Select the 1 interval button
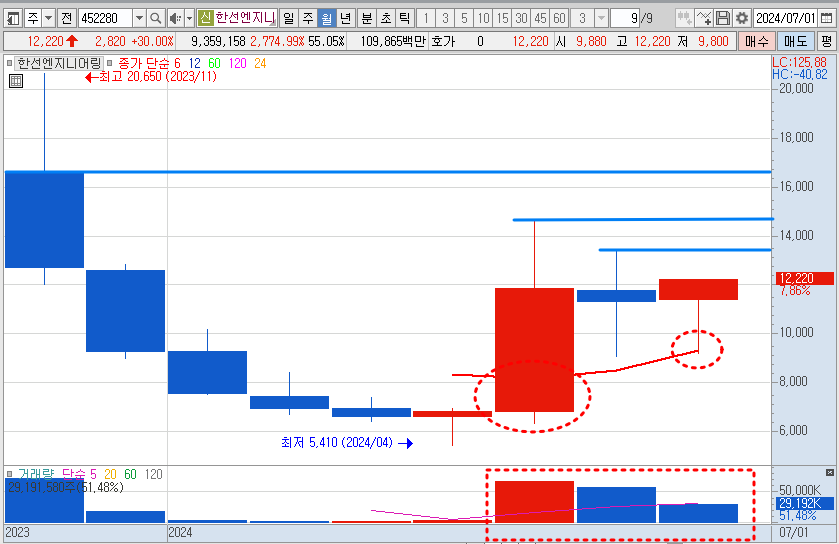The height and width of the screenshot is (544, 839). pyautogui.click(x=426, y=19)
